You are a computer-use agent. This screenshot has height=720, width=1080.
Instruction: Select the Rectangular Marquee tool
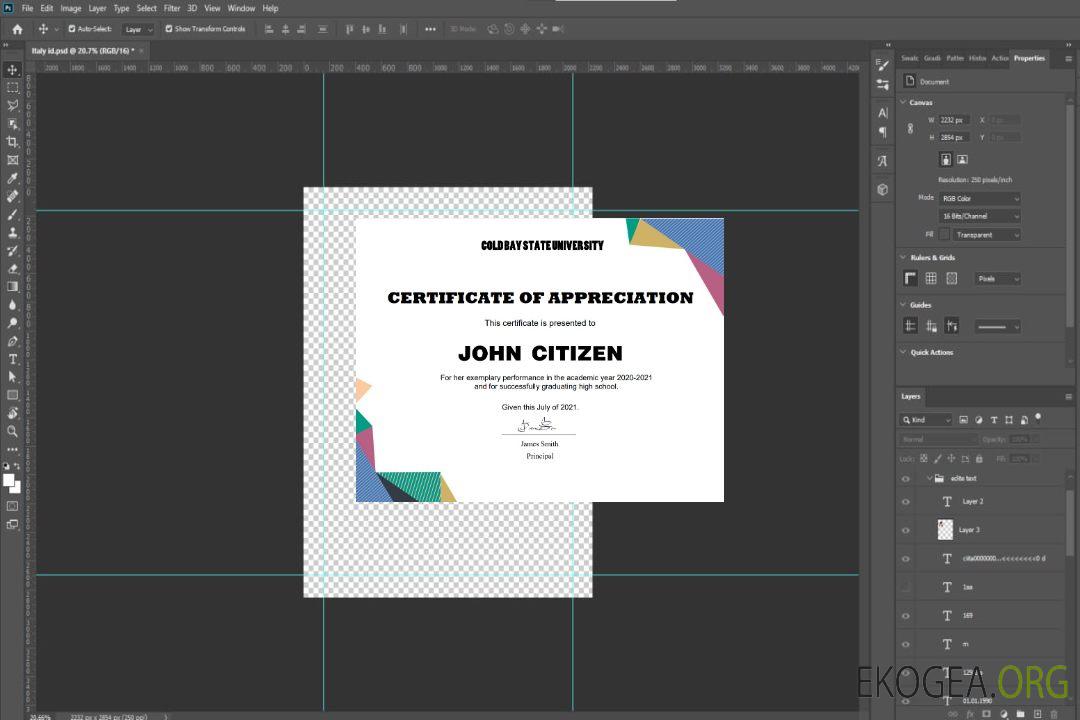pos(12,88)
